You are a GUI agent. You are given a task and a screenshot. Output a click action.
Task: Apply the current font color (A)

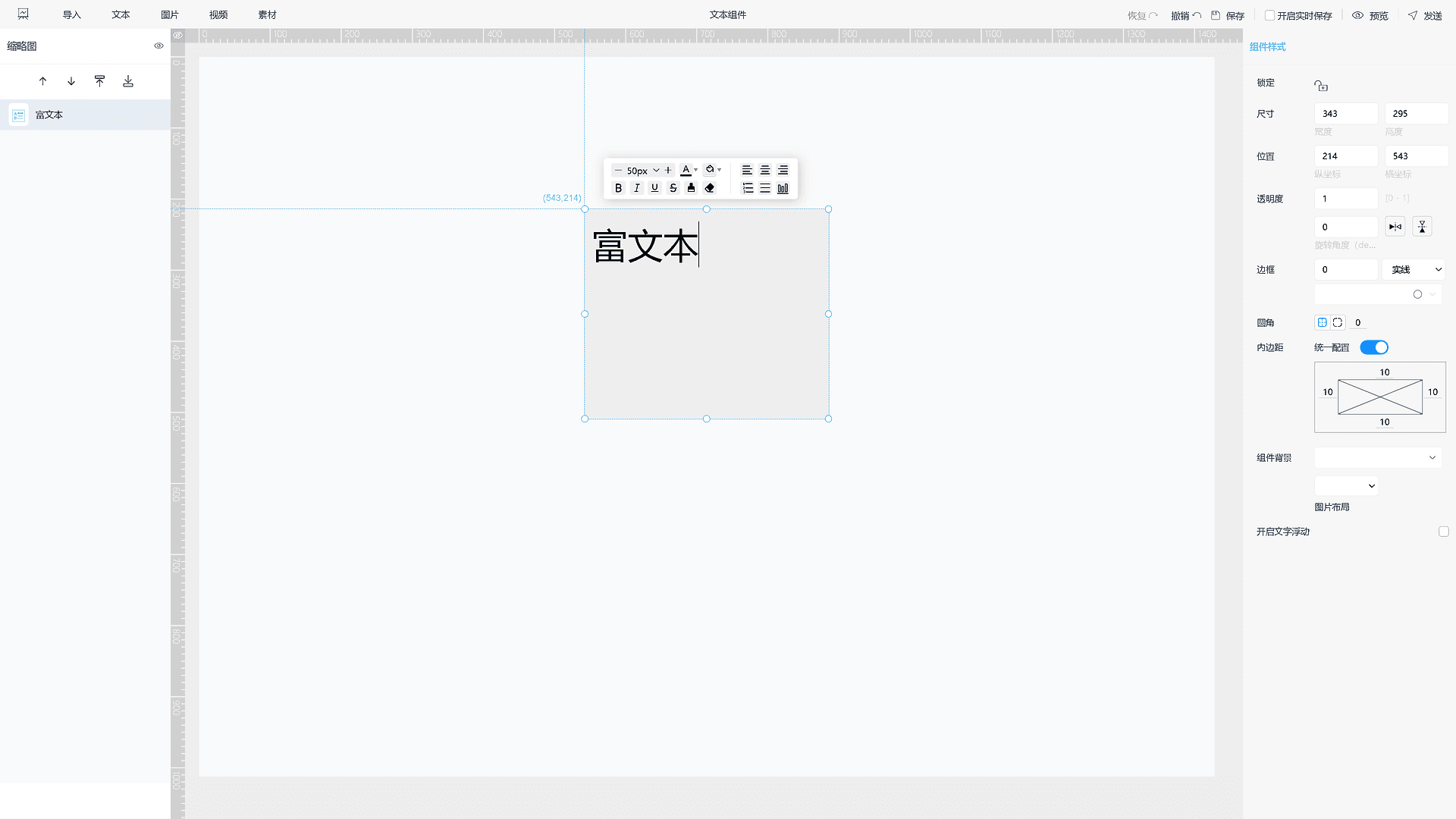coord(686,170)
